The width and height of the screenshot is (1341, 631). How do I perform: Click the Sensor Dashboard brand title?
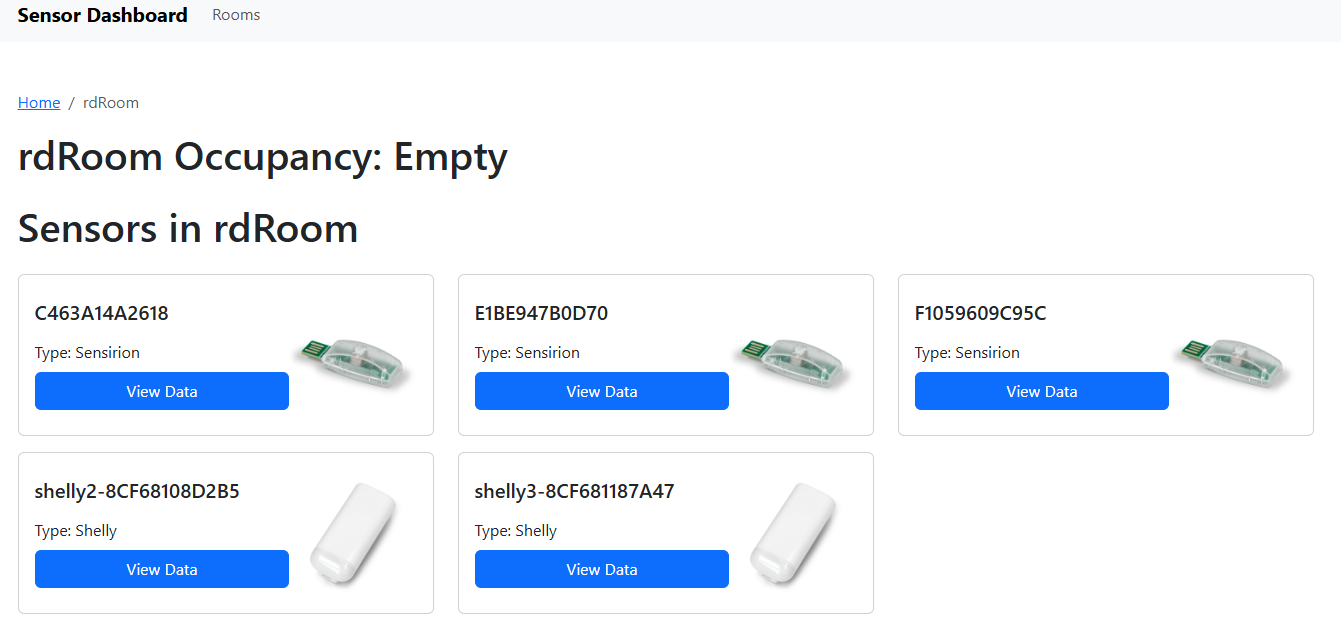pyautogui.click(x=103, y=15)
